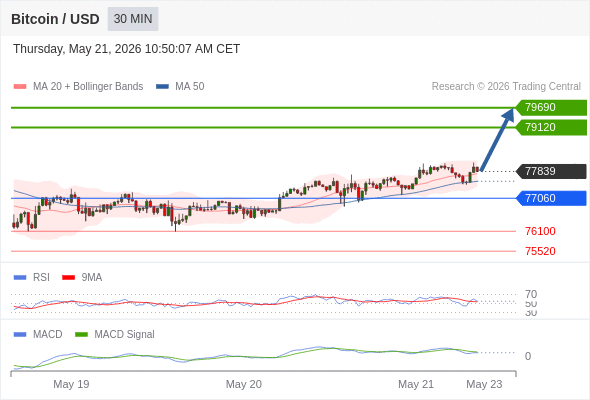Click the blue upward trend arrow
This screenshot has height=400, width=590.
[x=497, y=140]
